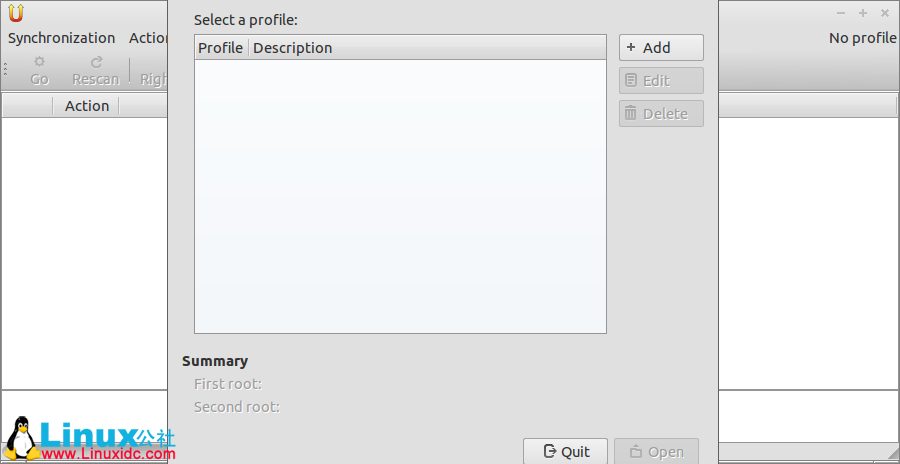Add a new profile with plus button
The image size is (900, 464).
(661, 48)
